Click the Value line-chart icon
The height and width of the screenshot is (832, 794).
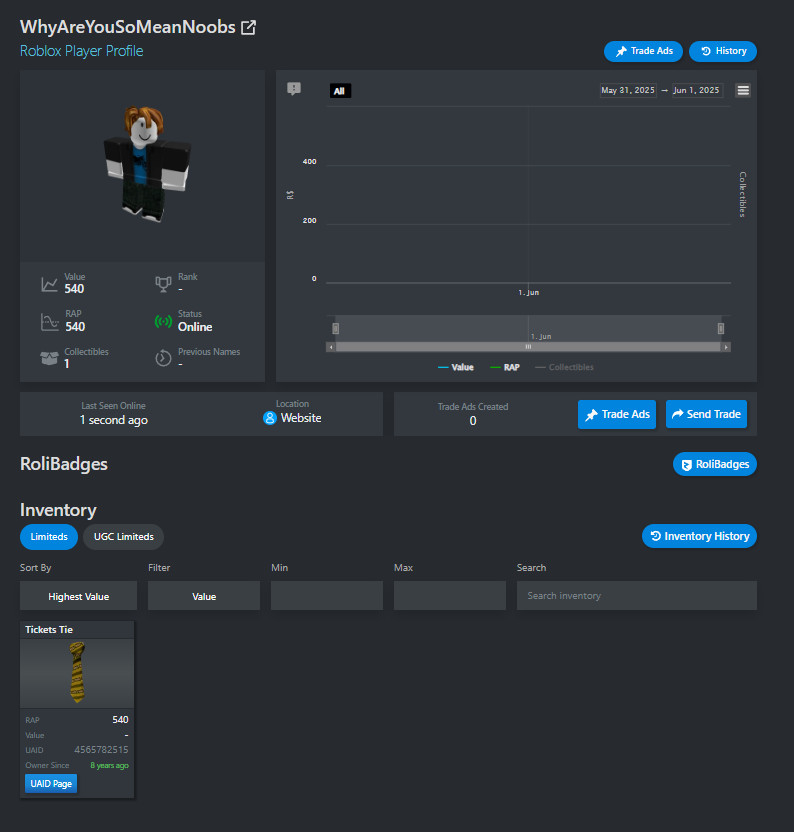click(49, 284)
